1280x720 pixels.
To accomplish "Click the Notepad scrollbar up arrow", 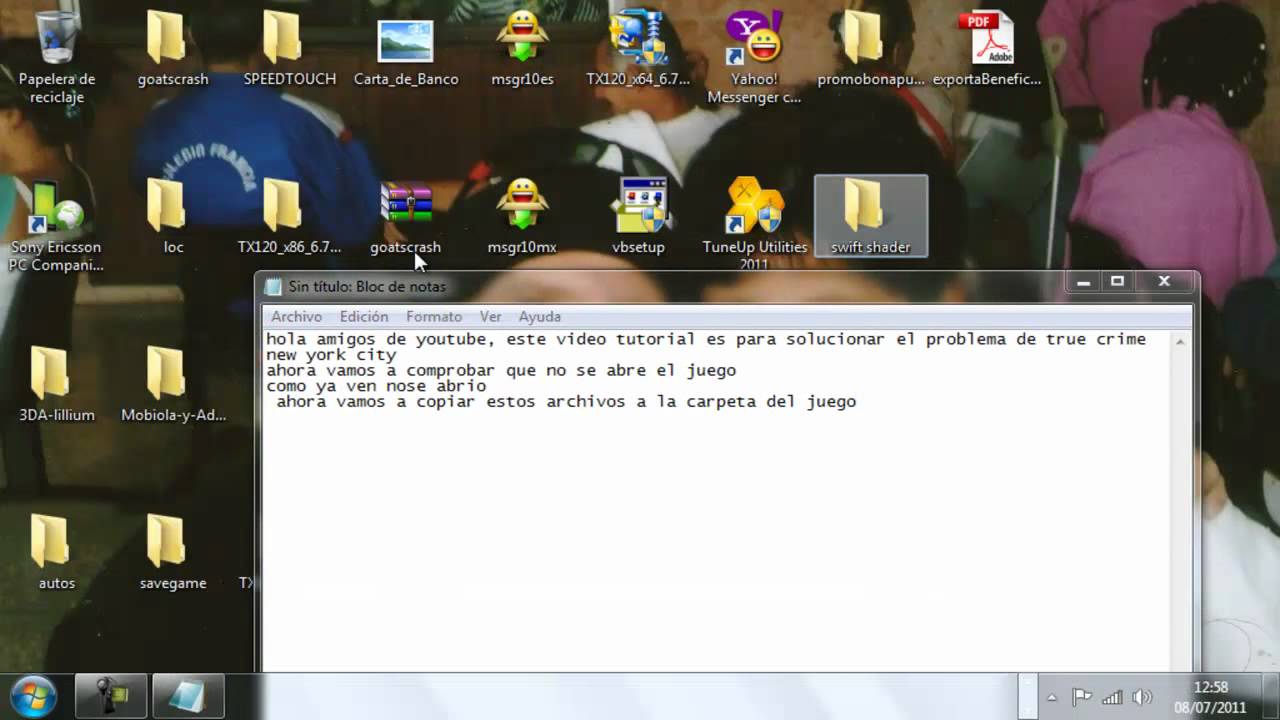I will (x=1180, y=341).
